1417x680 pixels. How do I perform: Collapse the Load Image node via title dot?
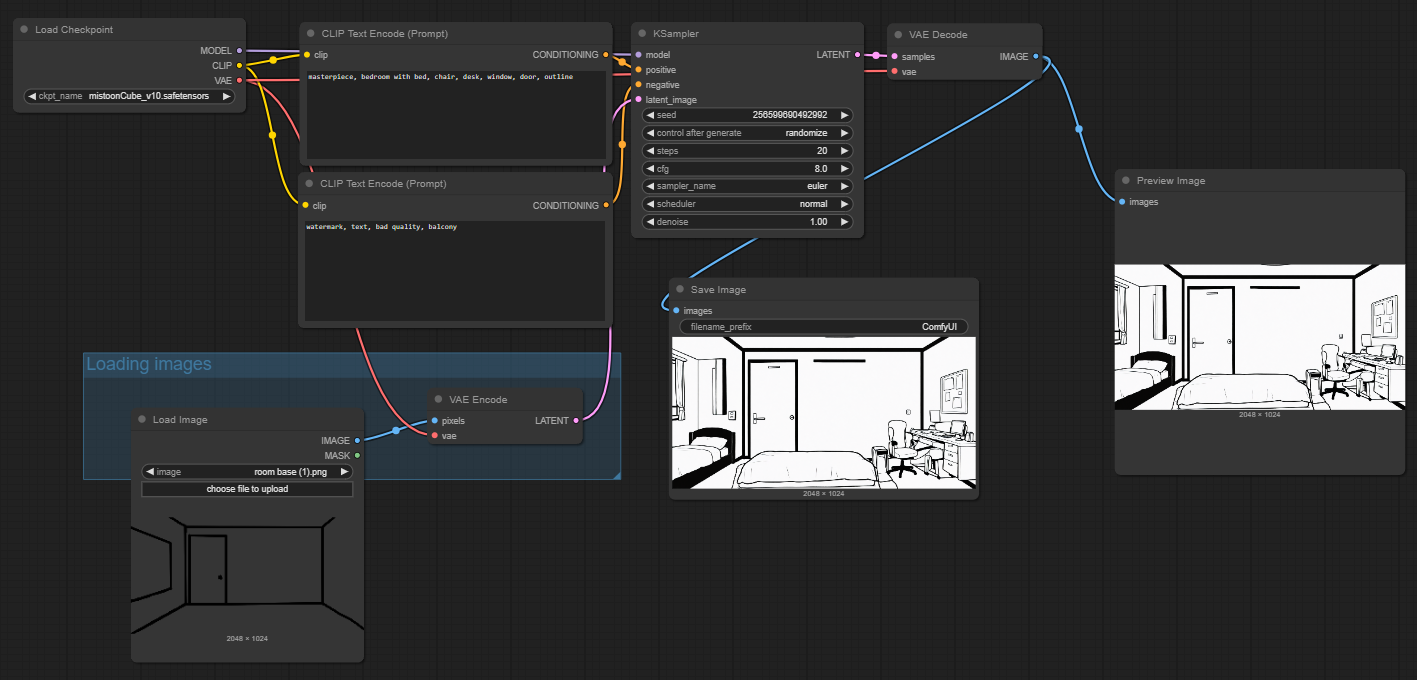[x=142, y=420]
